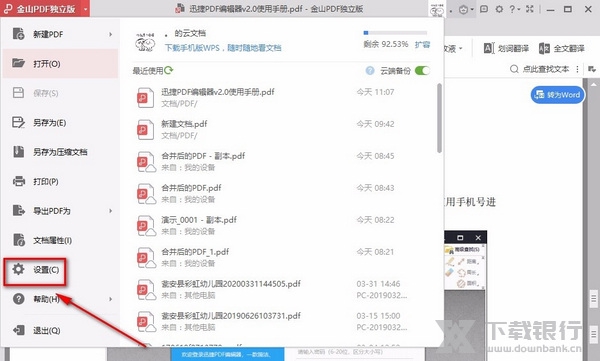Viewport: 600px width, 361px height.
Task: Click the magnifier icon beside 点此查找文本
Action: click(x=514, y=69)
